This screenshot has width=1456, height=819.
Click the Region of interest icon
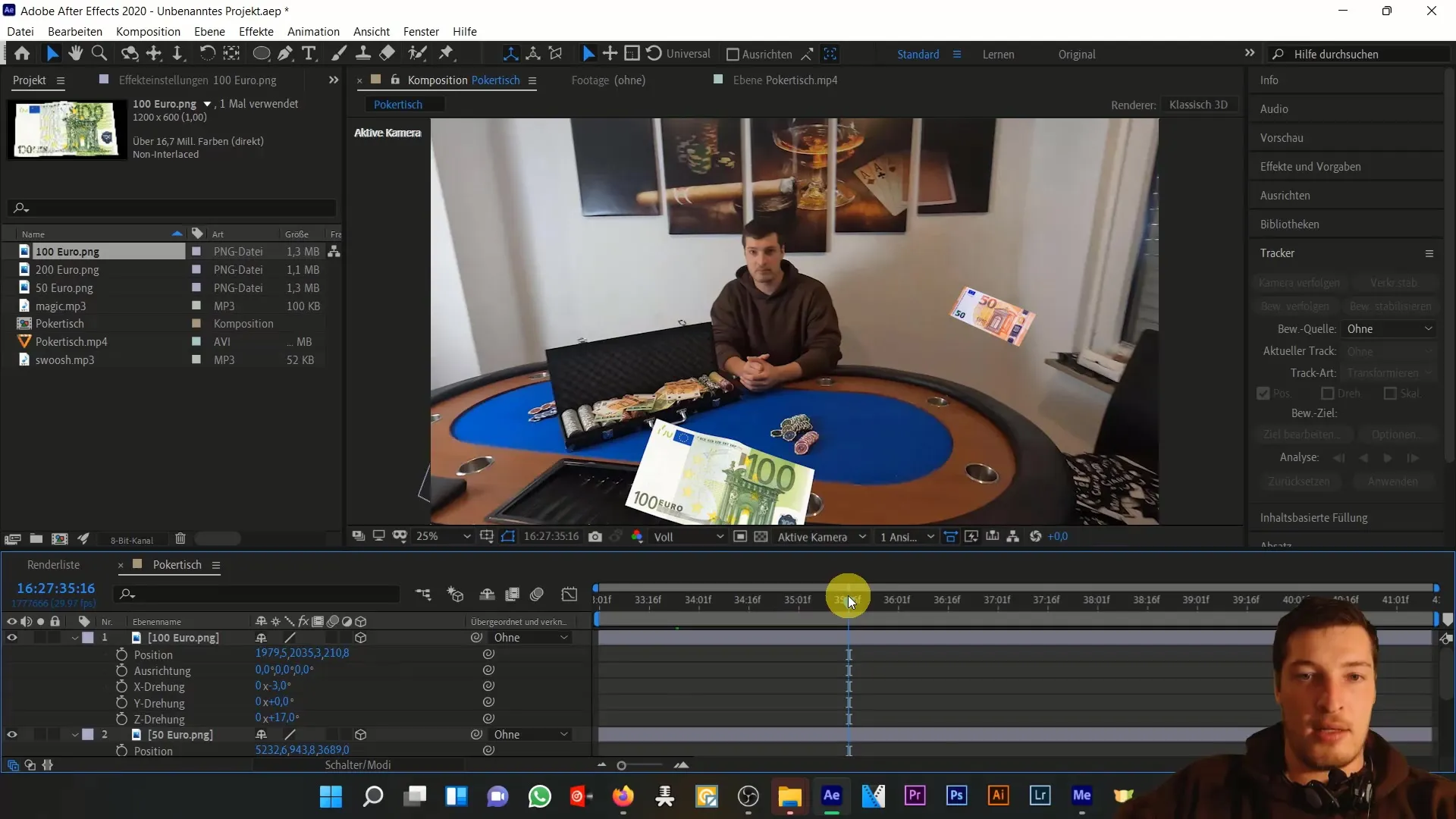coord(740,537)
